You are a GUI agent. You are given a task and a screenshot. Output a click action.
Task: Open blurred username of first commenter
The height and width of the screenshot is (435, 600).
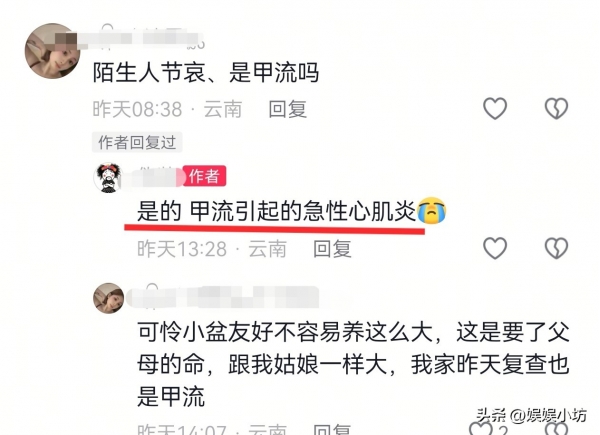(142, 38)
